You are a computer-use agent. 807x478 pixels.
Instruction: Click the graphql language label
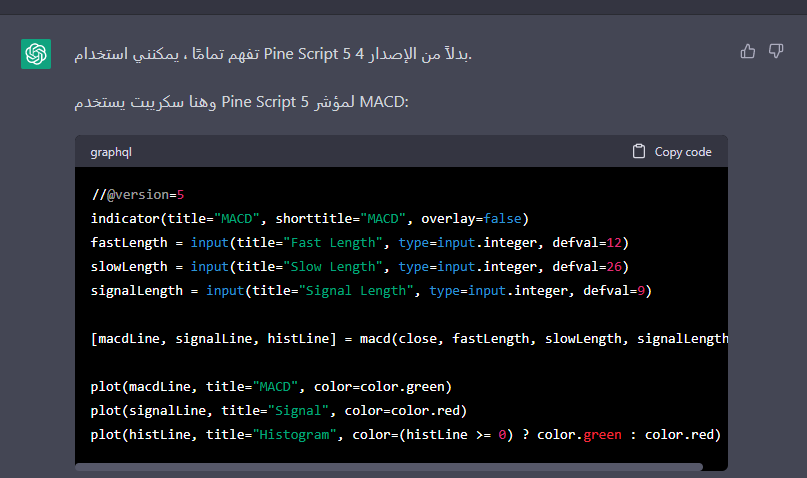pos(111,152)
